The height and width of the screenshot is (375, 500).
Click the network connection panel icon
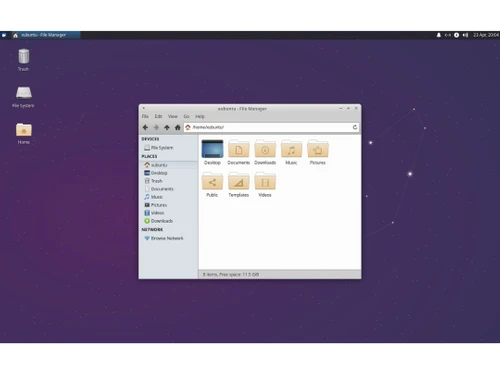448,35
